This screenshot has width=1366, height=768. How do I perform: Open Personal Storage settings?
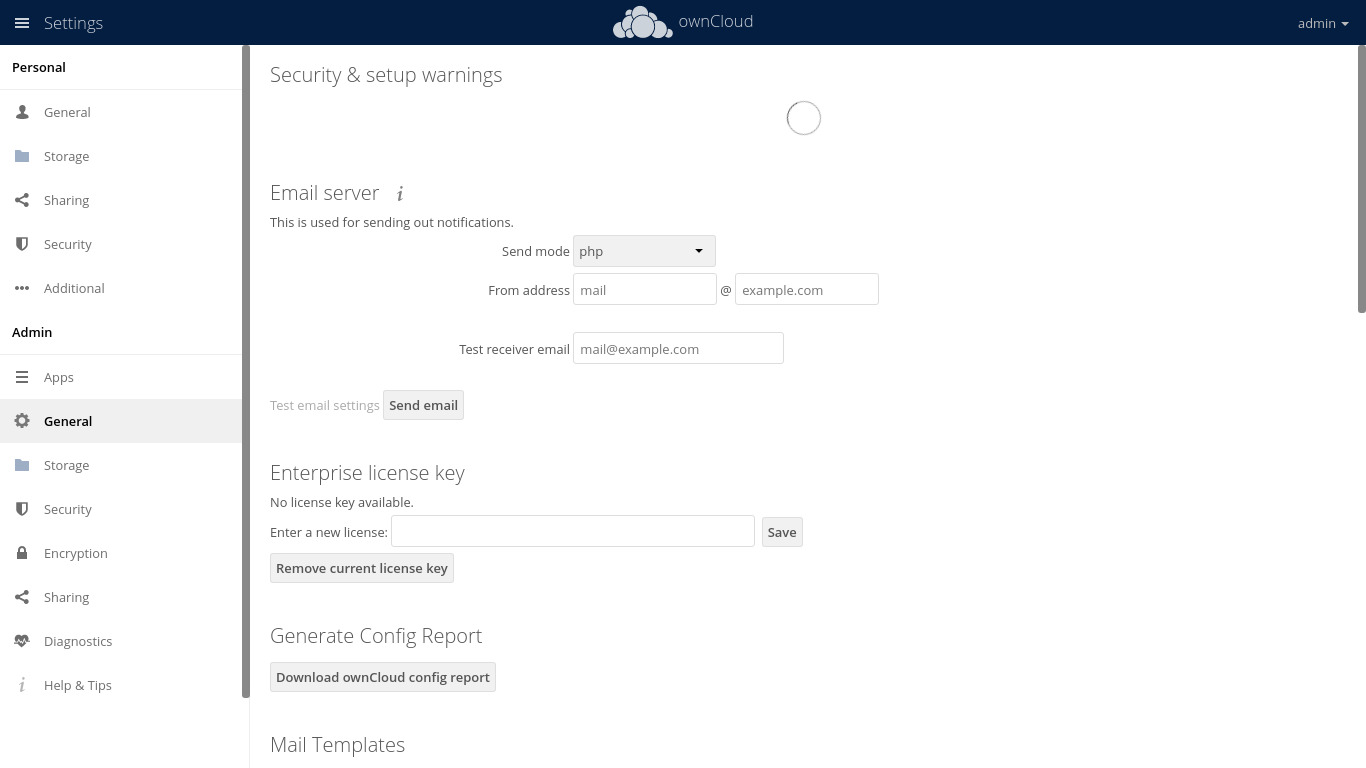click(x=66, y=156)
